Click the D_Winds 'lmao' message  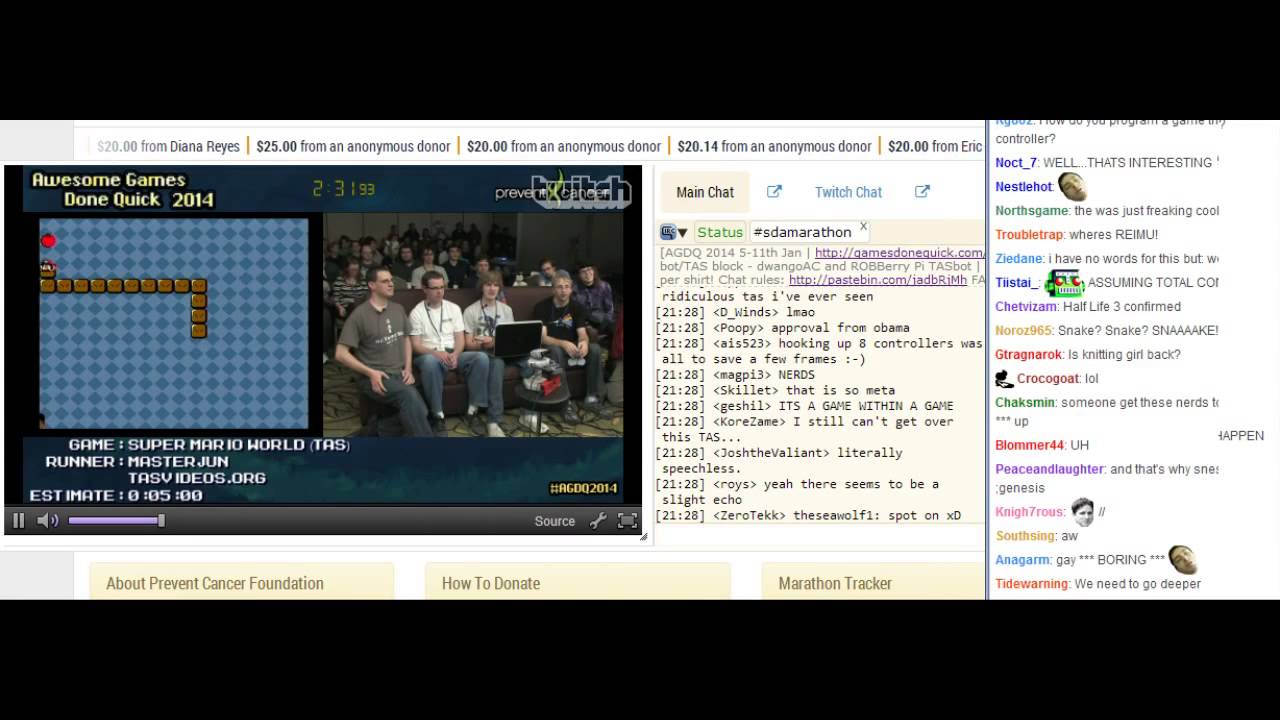pyautogui.click(x=735, y=312)
